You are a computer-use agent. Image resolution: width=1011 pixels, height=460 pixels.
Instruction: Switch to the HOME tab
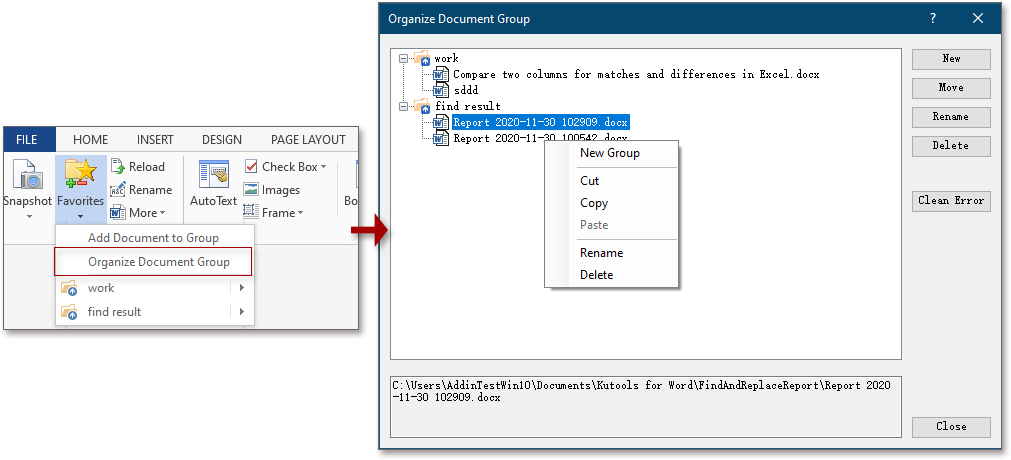(90, 139)
